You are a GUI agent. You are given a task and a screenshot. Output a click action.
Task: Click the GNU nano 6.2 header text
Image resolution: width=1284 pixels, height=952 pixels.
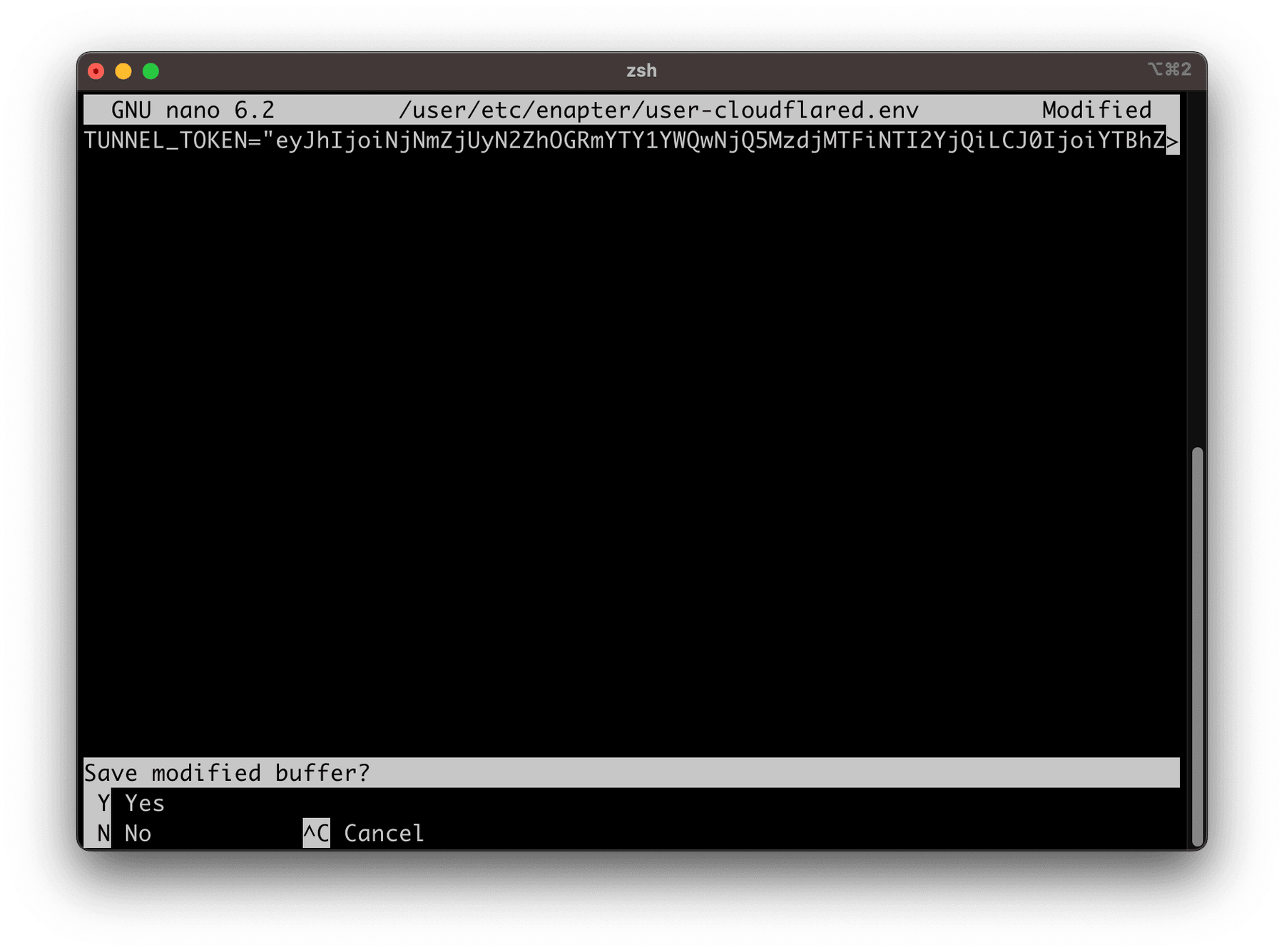point(193,110)
